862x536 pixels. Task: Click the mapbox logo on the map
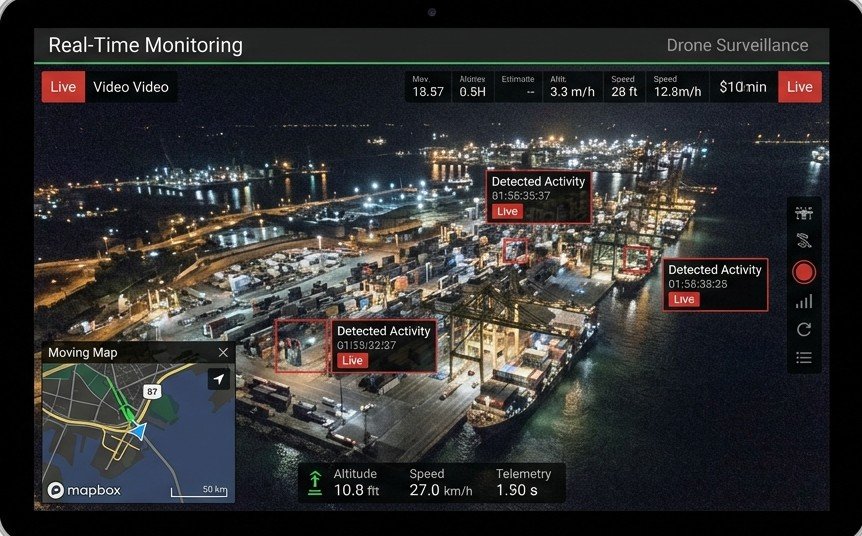point(84,490)
